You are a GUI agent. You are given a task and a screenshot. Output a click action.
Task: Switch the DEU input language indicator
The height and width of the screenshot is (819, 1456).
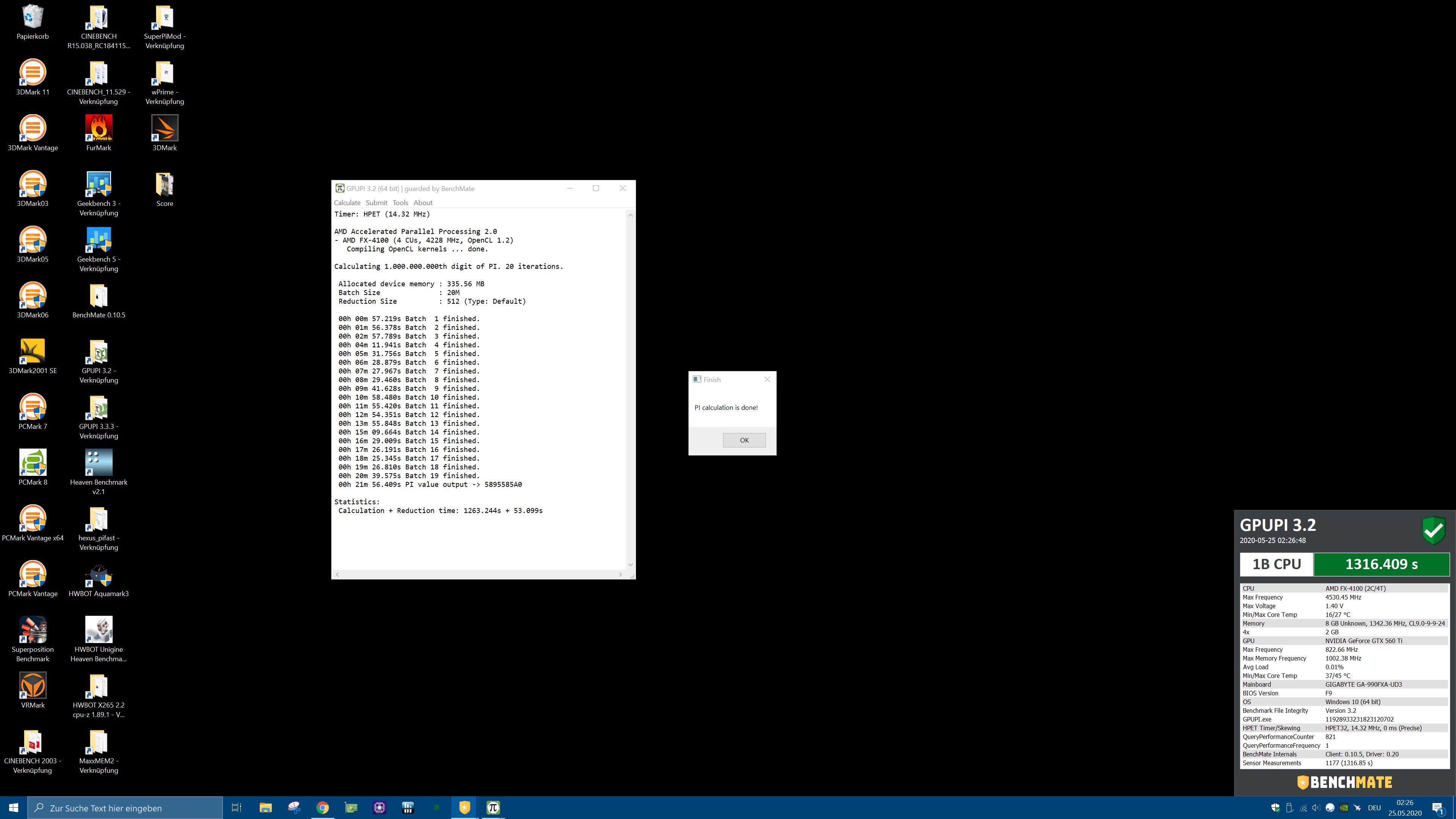click(1374, 808)
